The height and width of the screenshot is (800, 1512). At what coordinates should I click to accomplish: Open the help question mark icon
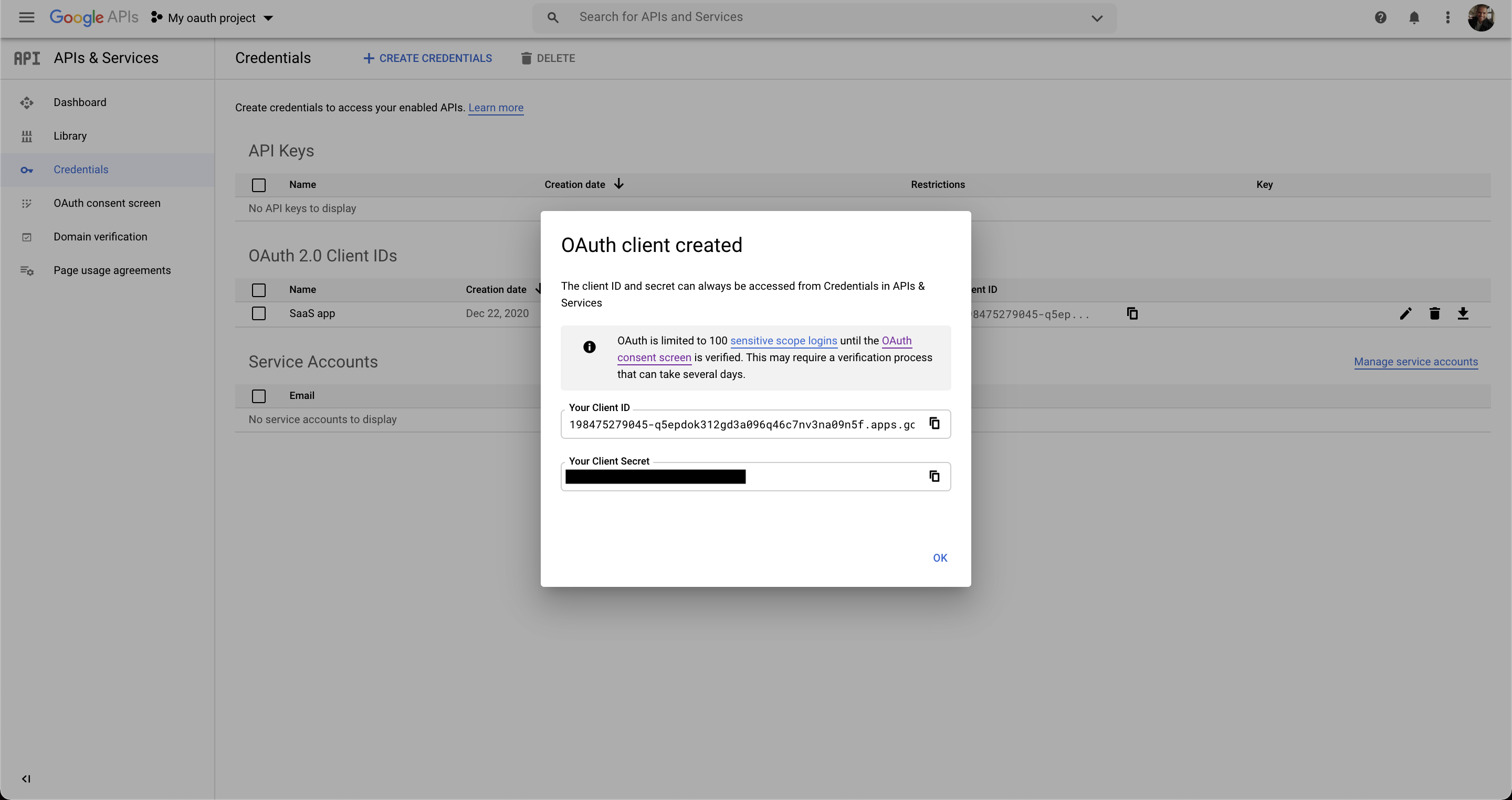pyautogui.click(x=1381, y=18)
